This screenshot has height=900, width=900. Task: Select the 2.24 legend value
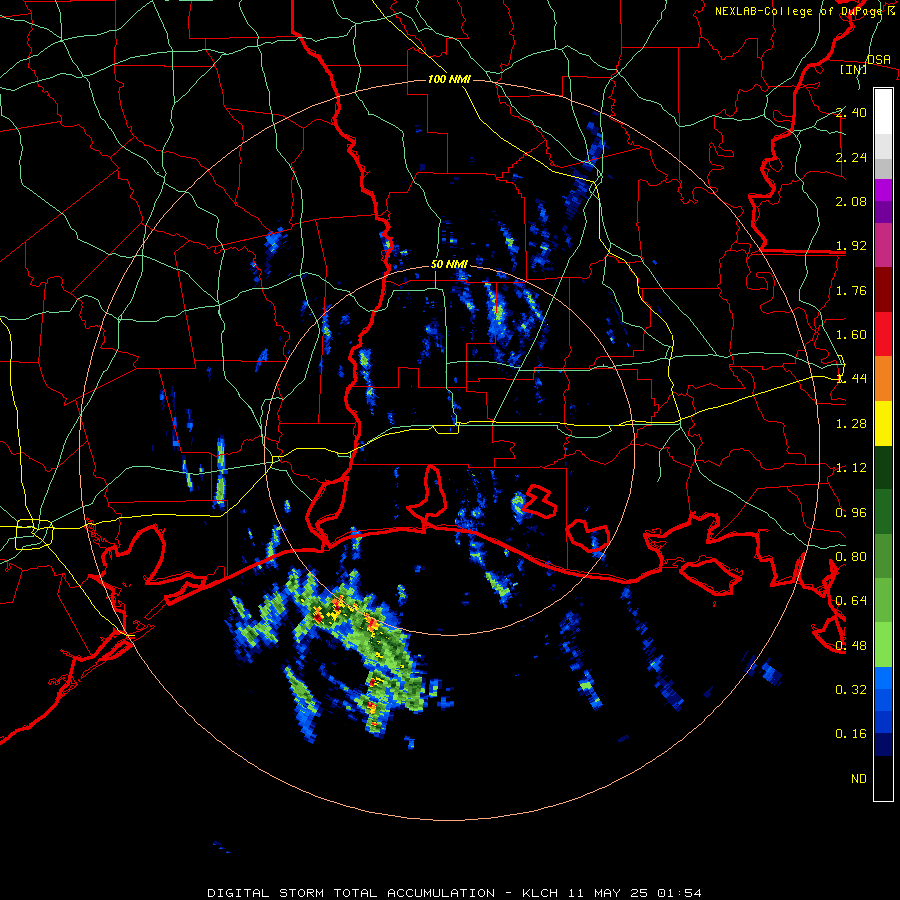(851, 157)
